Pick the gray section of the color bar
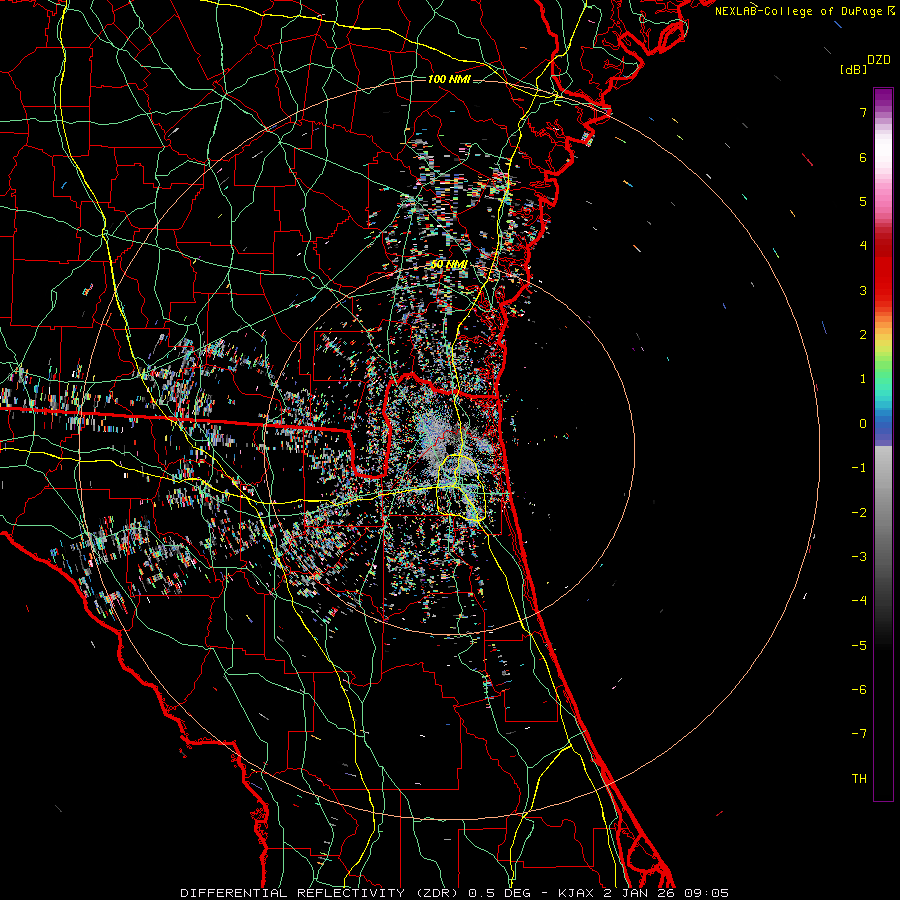The image size is (900, 900). pos(882,480)
